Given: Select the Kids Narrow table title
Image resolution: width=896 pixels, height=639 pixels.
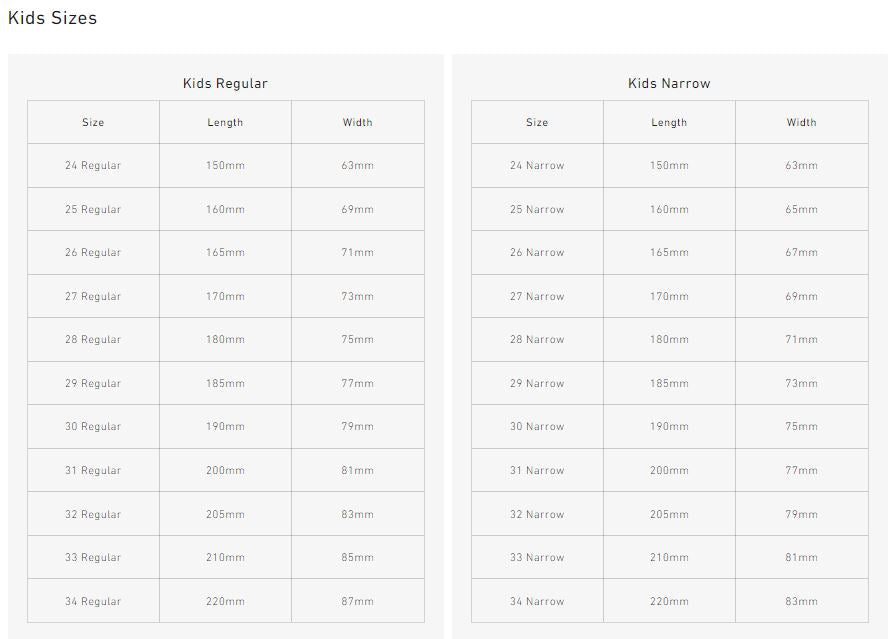Looking at the screenshot, I should 669,83.
